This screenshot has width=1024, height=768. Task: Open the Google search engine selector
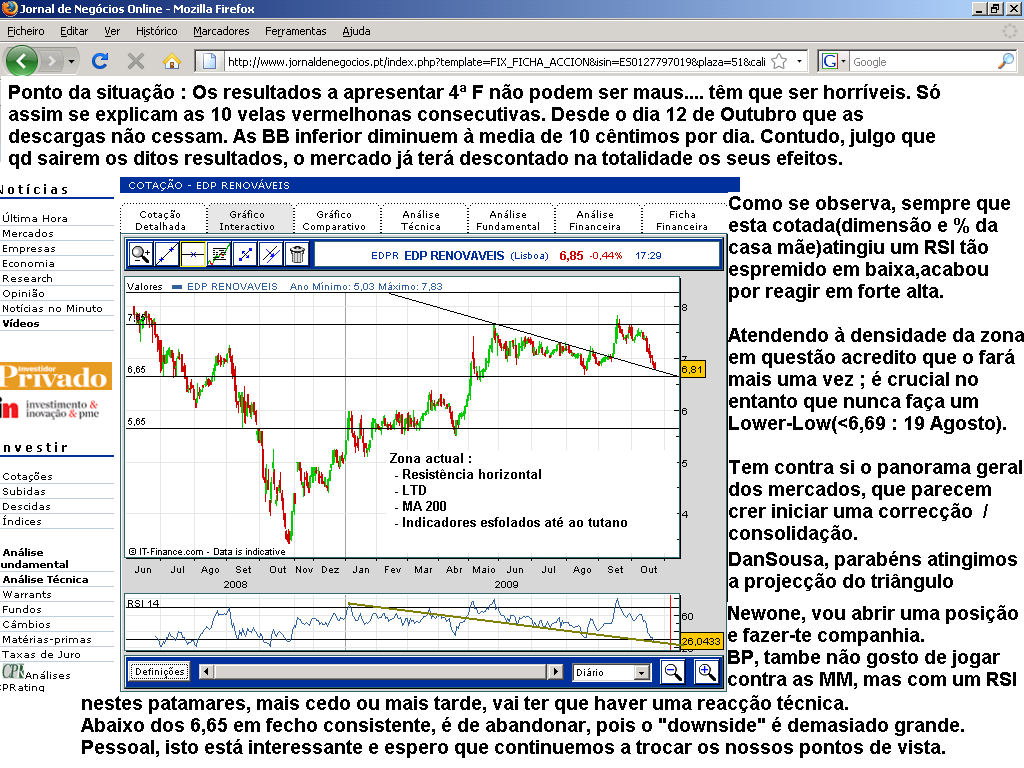[833, 61]
